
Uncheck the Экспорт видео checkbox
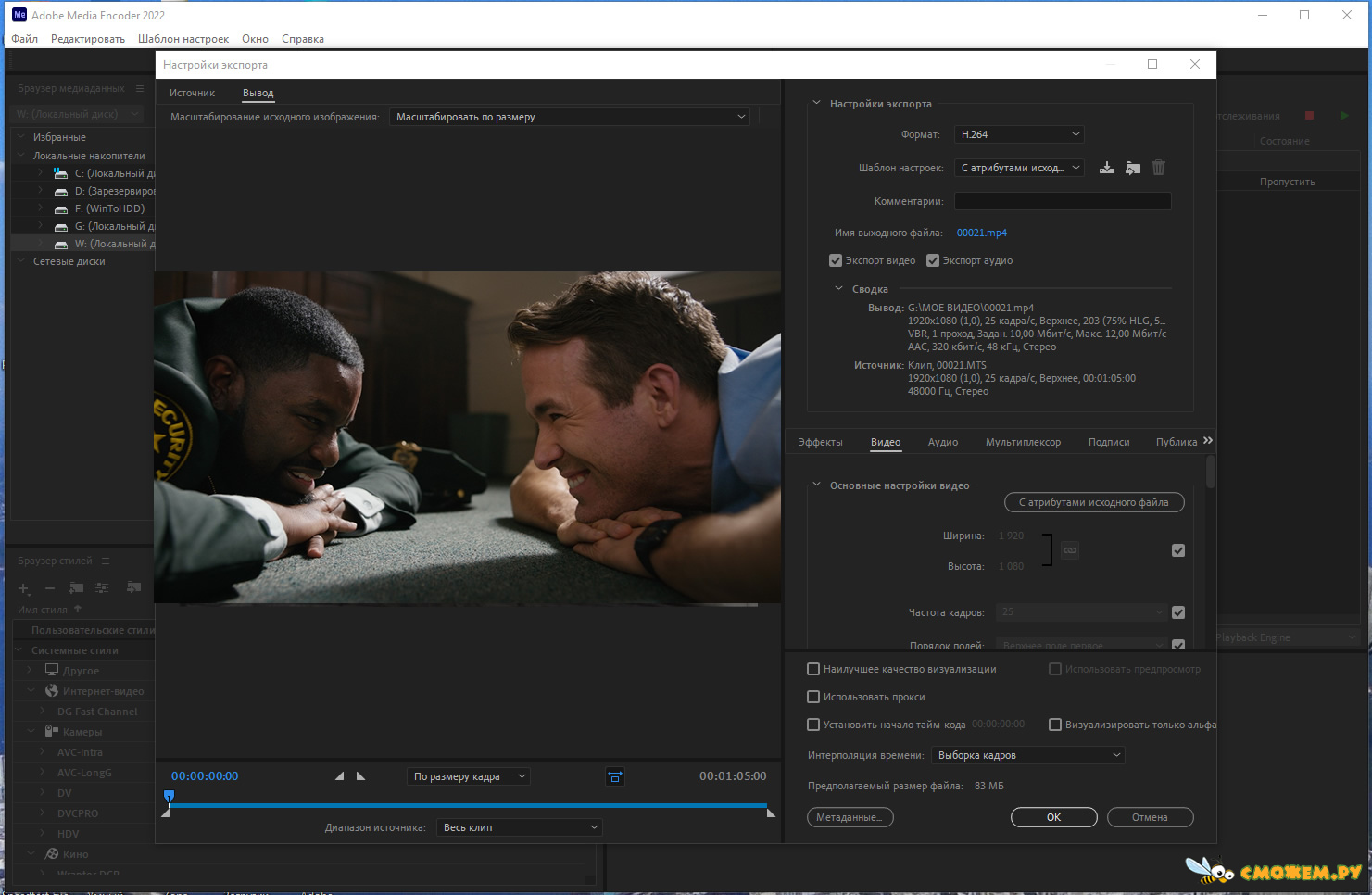coord(836,260)
